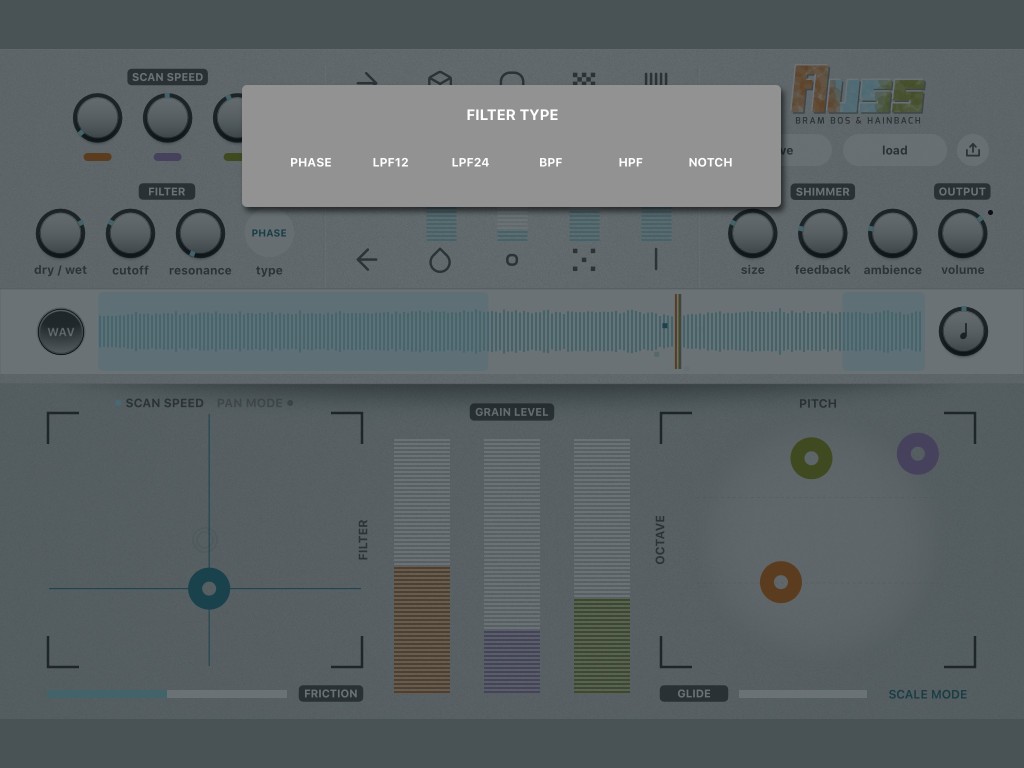Viewport: 1024px width, 768px height.
Task: Select the scattered dots grain icon
Action: pos(584,260)
